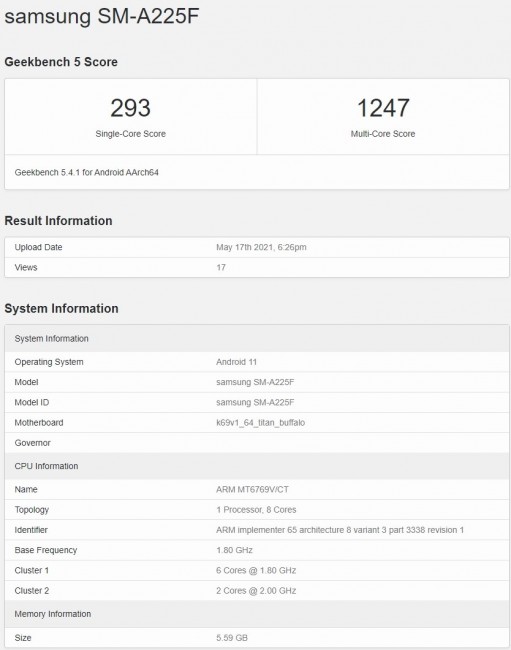Image resolution: width=511 pixels, height=650 pixels.
Task: Select the value 6 Cores @ 1.80 GHz
Action: coord(256,571)
